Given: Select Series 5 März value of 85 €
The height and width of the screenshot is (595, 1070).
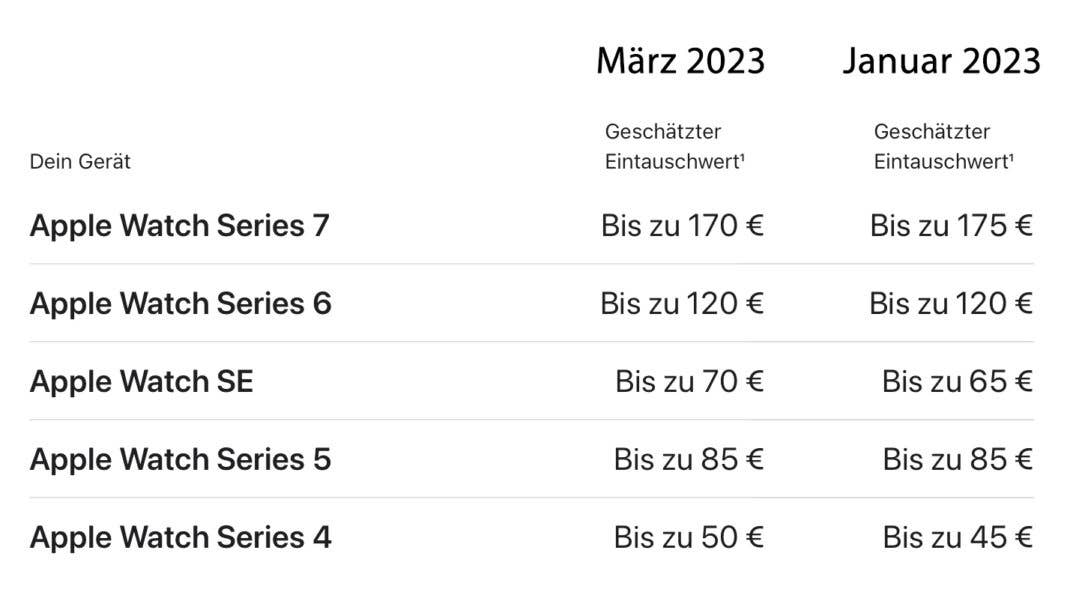Looking at the screenshot, I should pyautogui.click(x=689, y=459).
